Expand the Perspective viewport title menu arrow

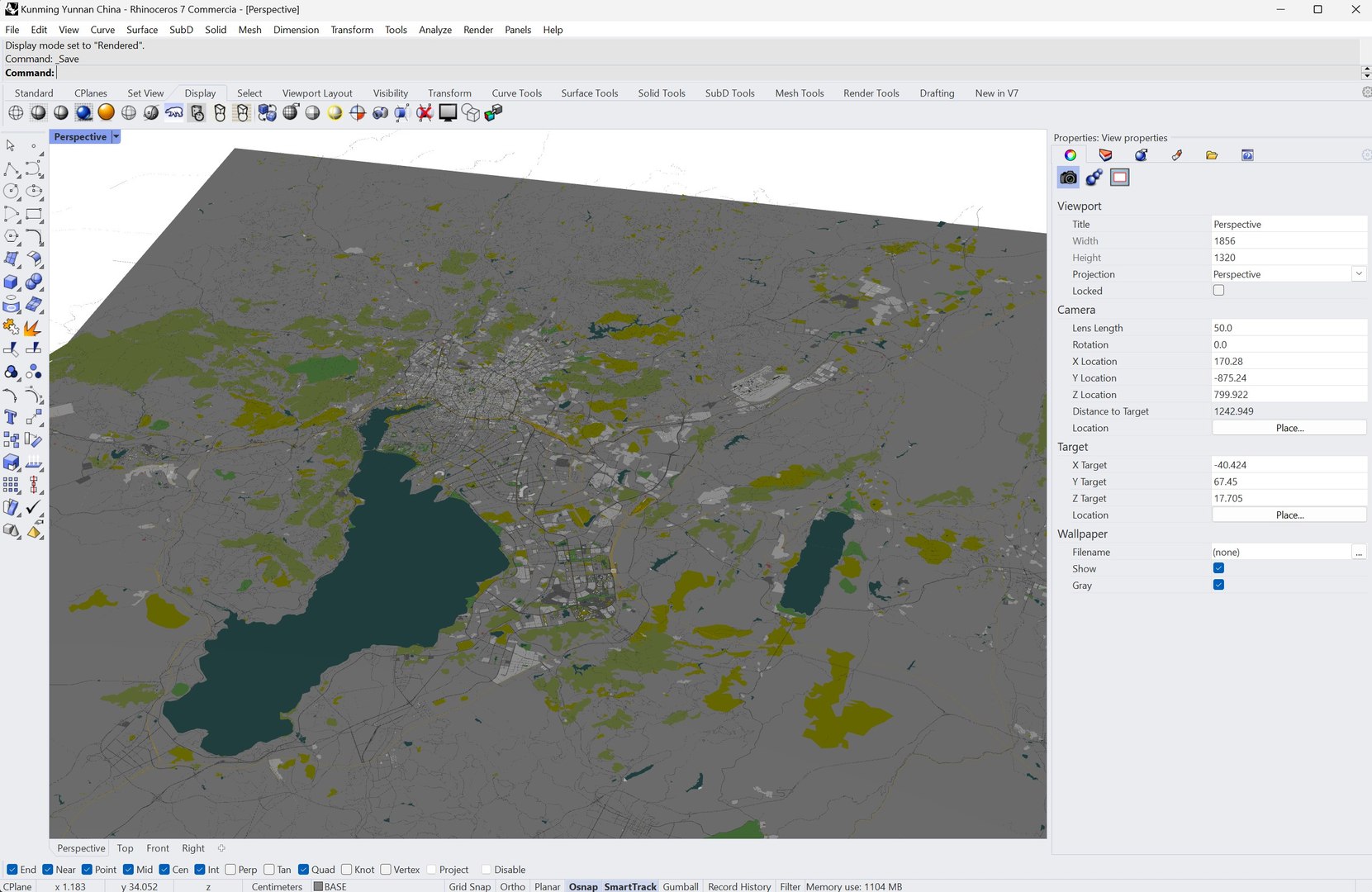(x=116, y=137)
